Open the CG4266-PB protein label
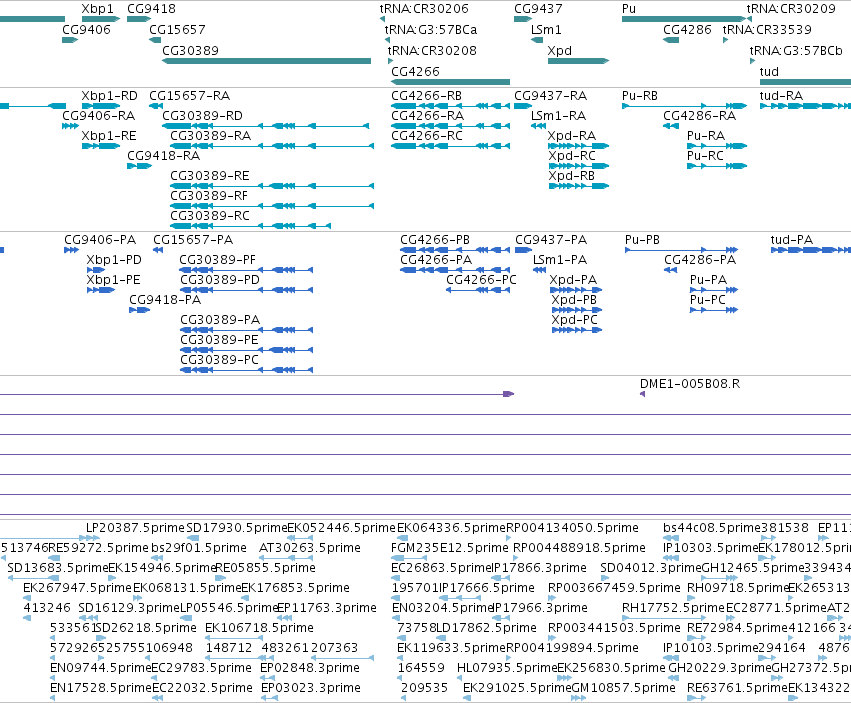The height and width of the screenshot is (703, 851). (435, 240)
